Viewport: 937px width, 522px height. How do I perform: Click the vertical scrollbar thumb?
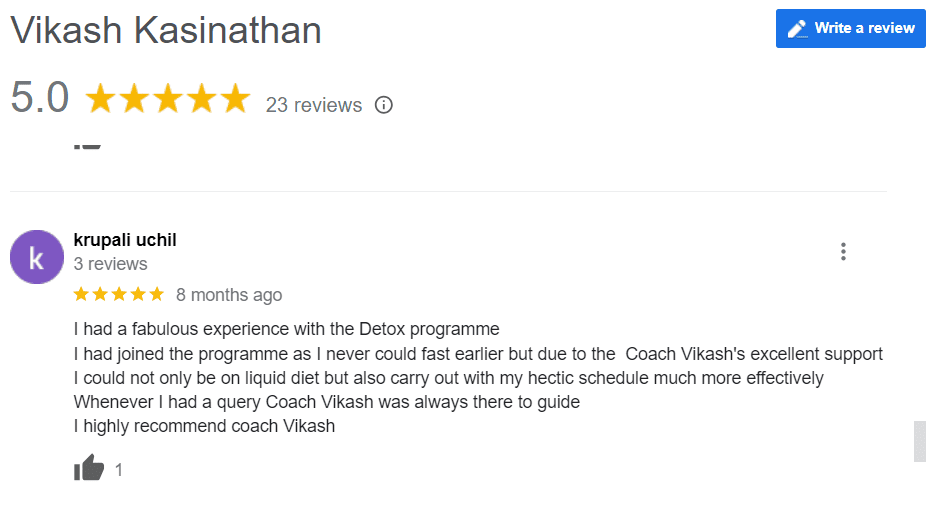pyautogui.click(x=920, y=441)
